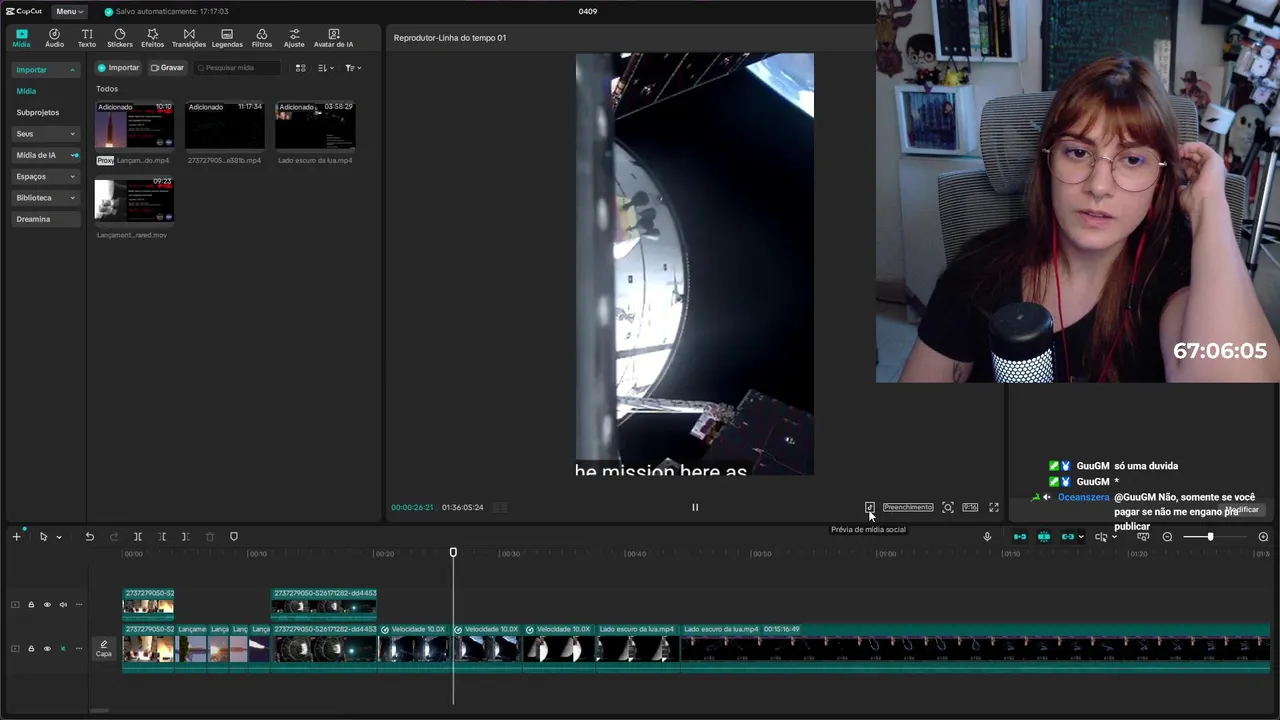This screenshot has height=720, width=1280.
Task: Redo the last edit
Action: (x=113, y=537)
